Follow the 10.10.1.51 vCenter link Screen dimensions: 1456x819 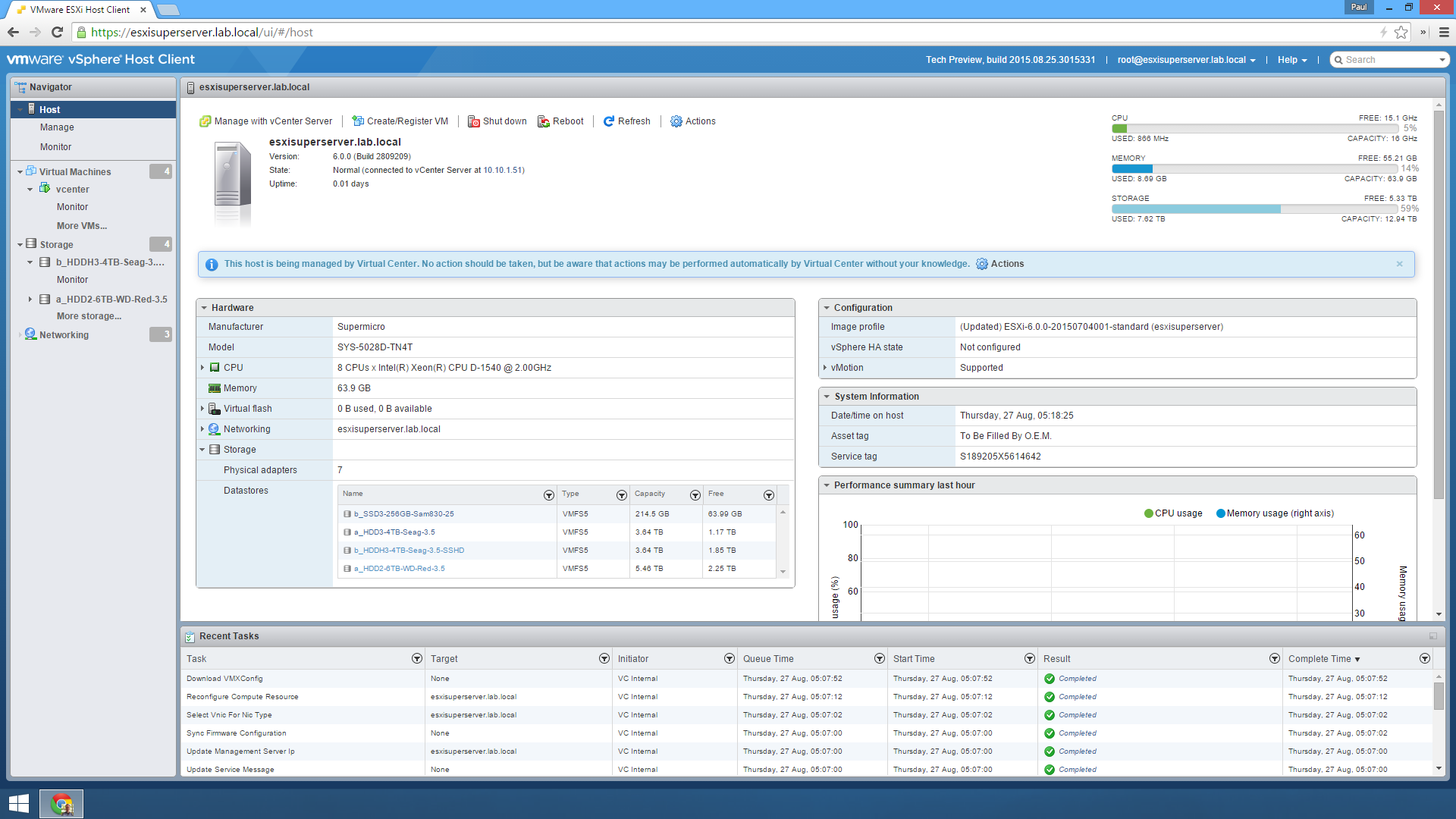503,171
